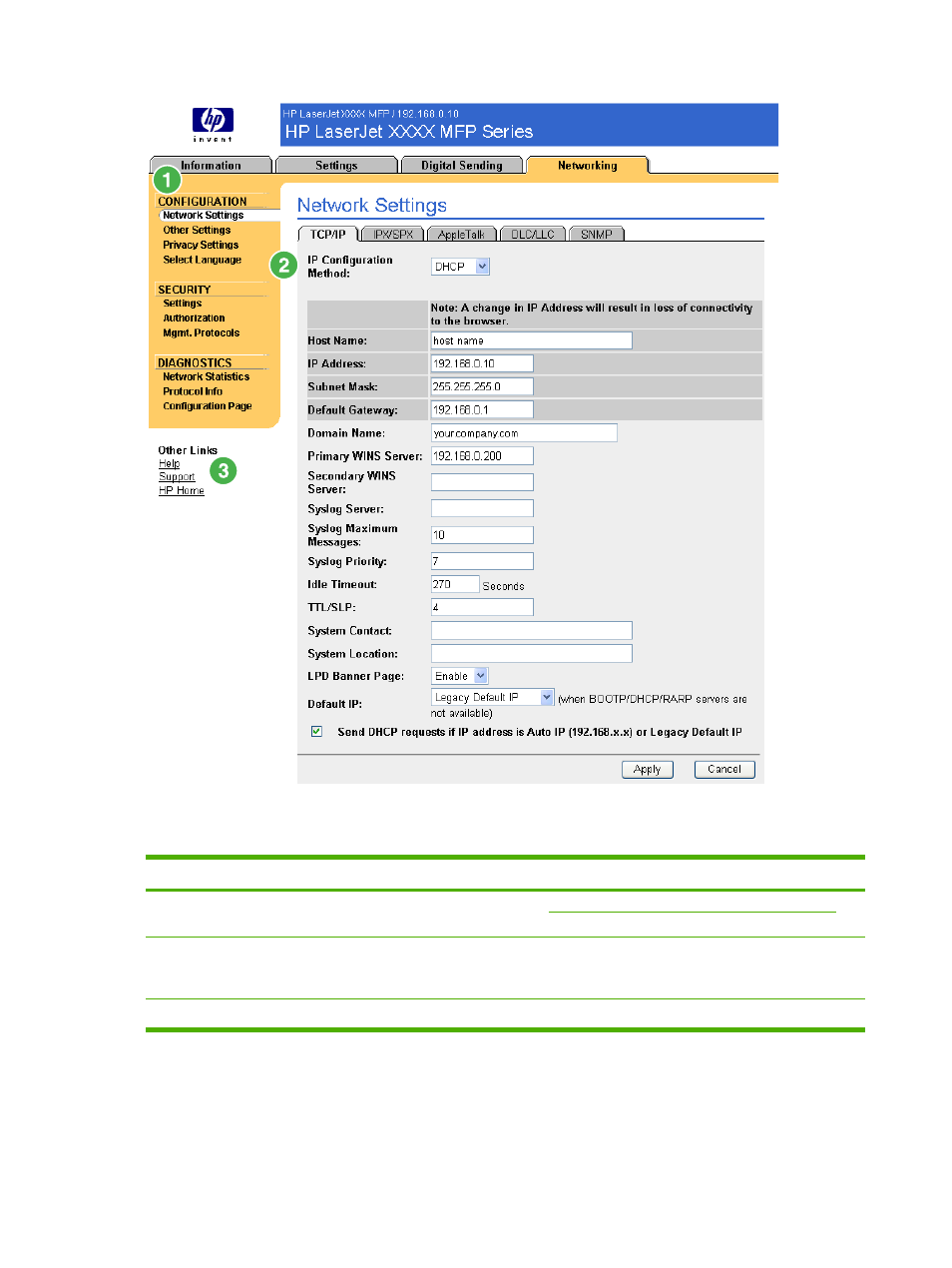This screenshot has height=1268, width=952.
Task: Click the System Location field
Action: (532, 654)
